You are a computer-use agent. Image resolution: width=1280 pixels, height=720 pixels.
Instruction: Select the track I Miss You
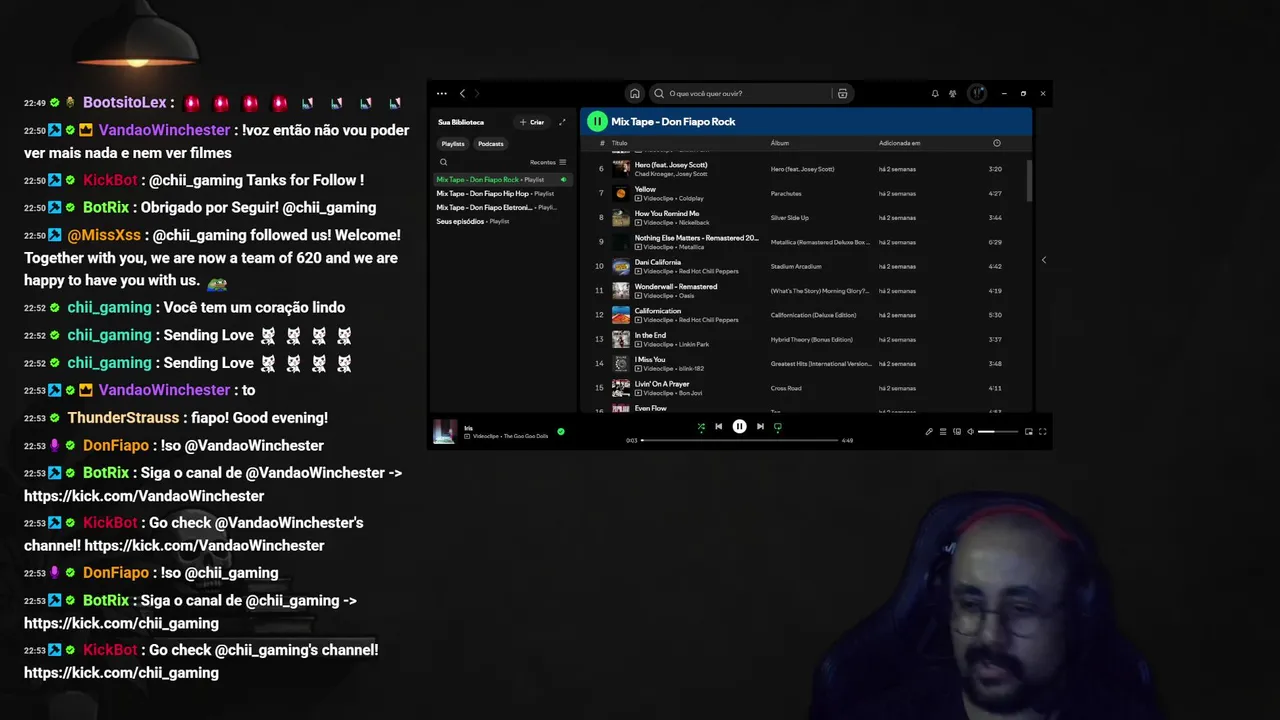point(650,359)
